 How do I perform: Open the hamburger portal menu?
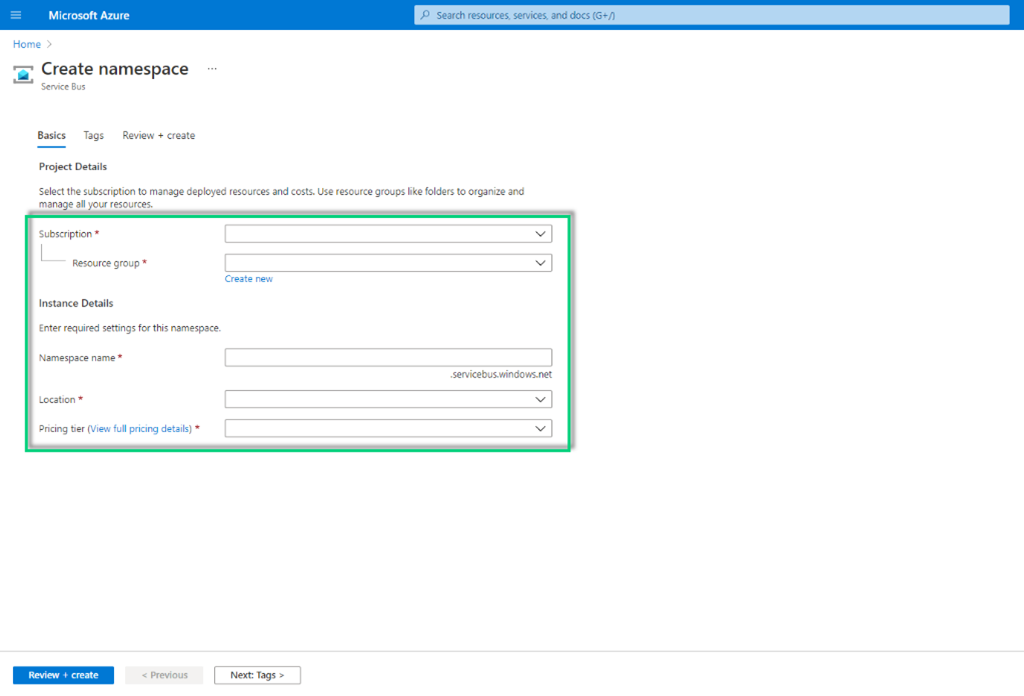16,15
